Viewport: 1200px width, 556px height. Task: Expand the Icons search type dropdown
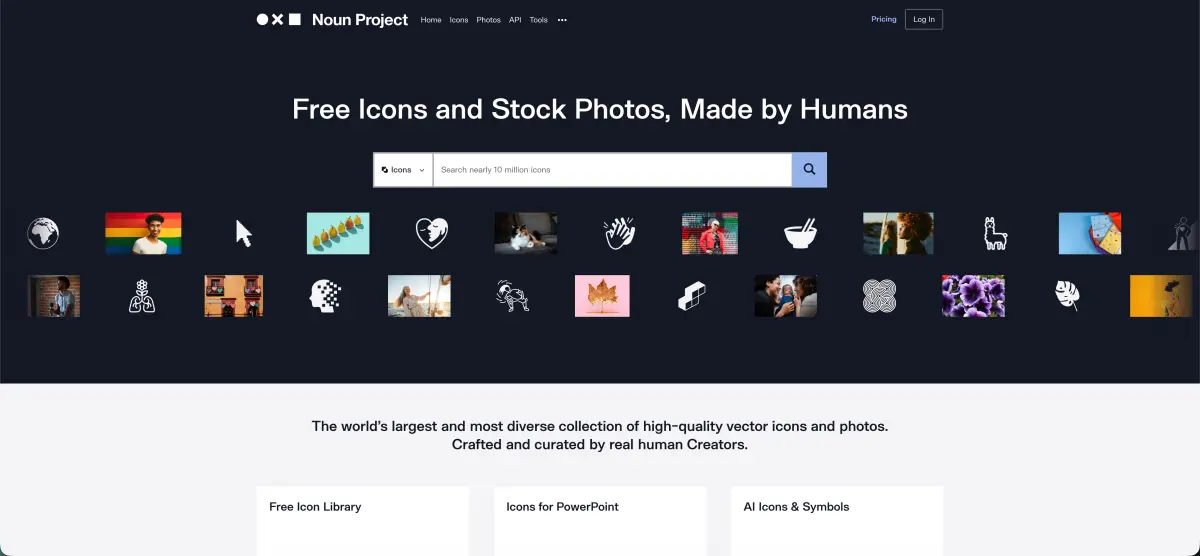coord(403,170)
